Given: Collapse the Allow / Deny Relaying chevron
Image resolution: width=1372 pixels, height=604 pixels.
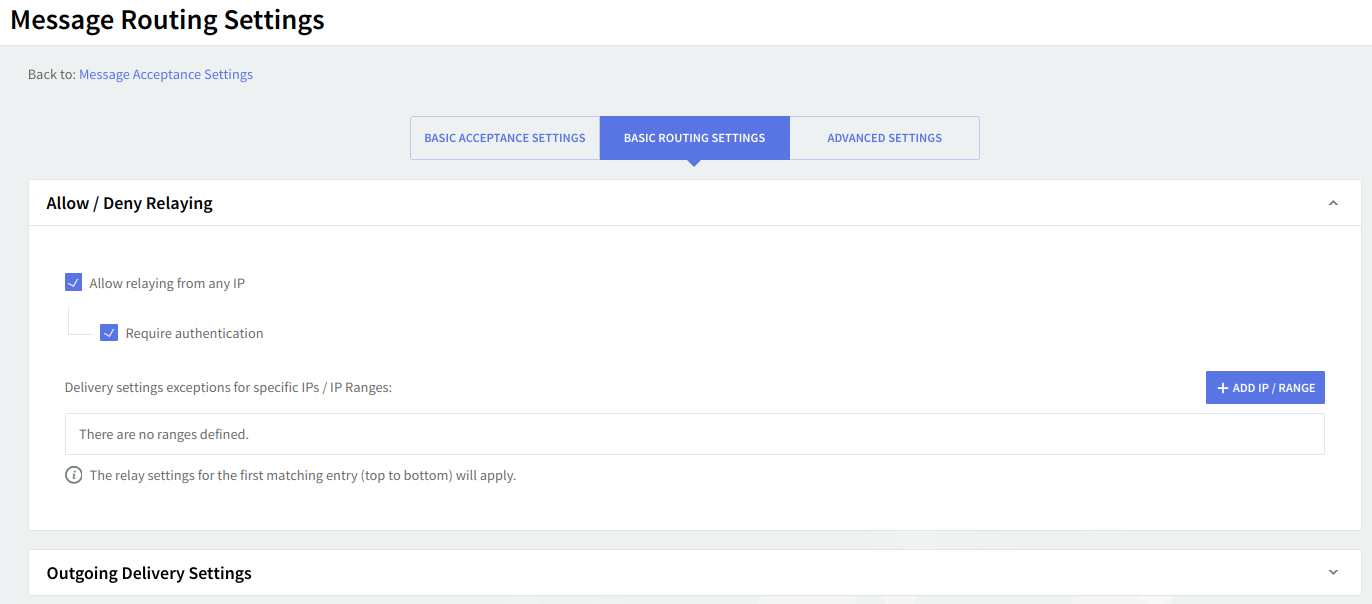Looking at the screenshot, I should tap(1332, 203).
